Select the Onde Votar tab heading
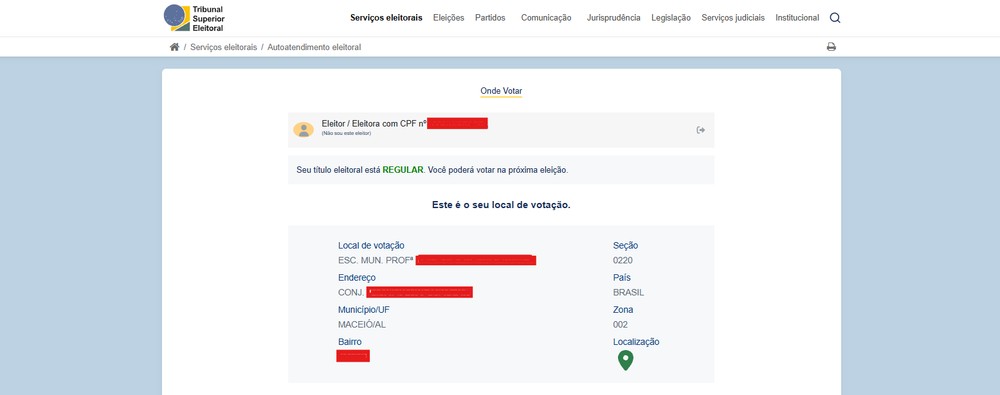The image size is (1000, 395). click(x=501, y=91)
